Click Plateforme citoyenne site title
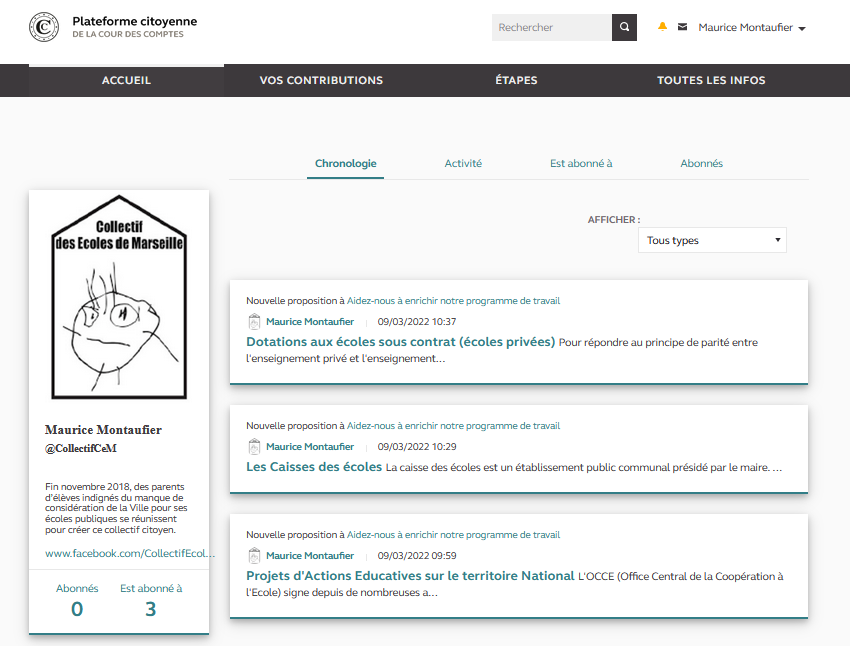Viewport: 850px width, 646px height. (134, 21)
